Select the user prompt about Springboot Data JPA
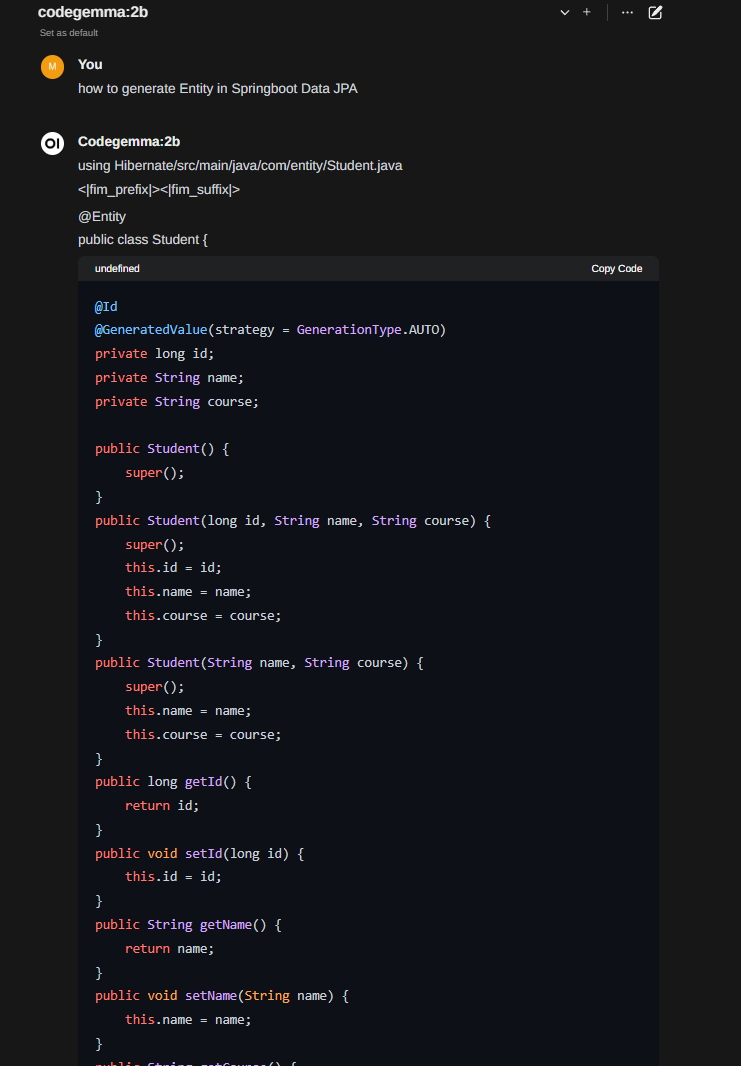The width and height of the screenshot is (741, 1066). pyautogui.click(x=218, y=88)
